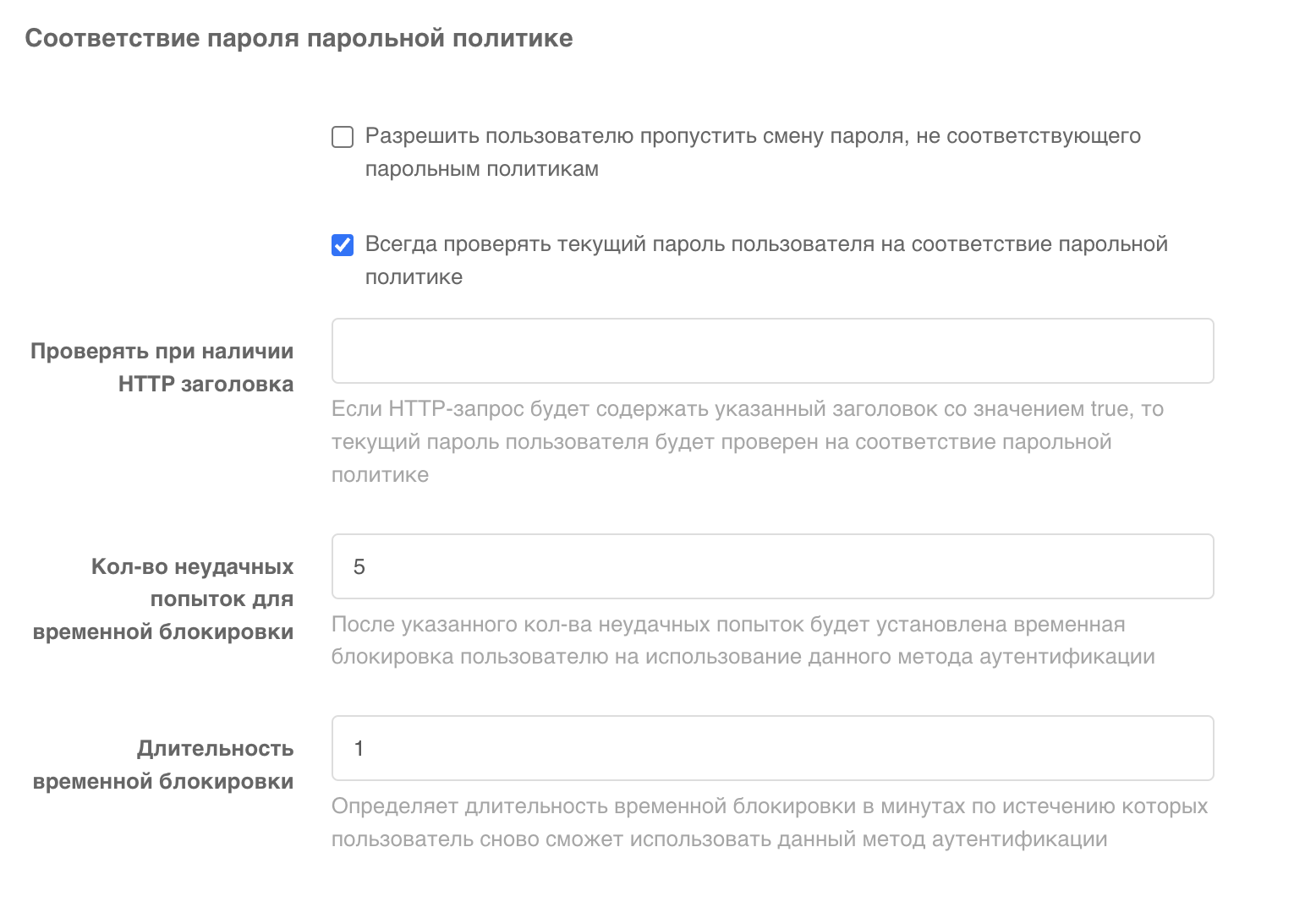Click the failed attempts count input field
The width and height of the screenshot is (1316, 918).
pos(772,566)
